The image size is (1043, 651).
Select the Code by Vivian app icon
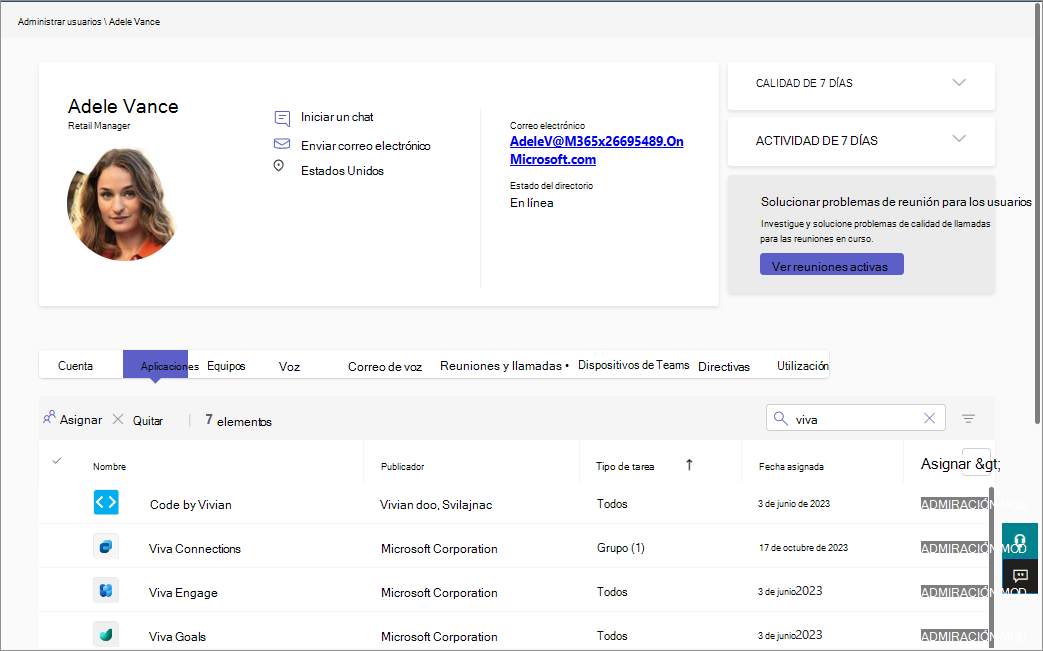click(106, 502)
